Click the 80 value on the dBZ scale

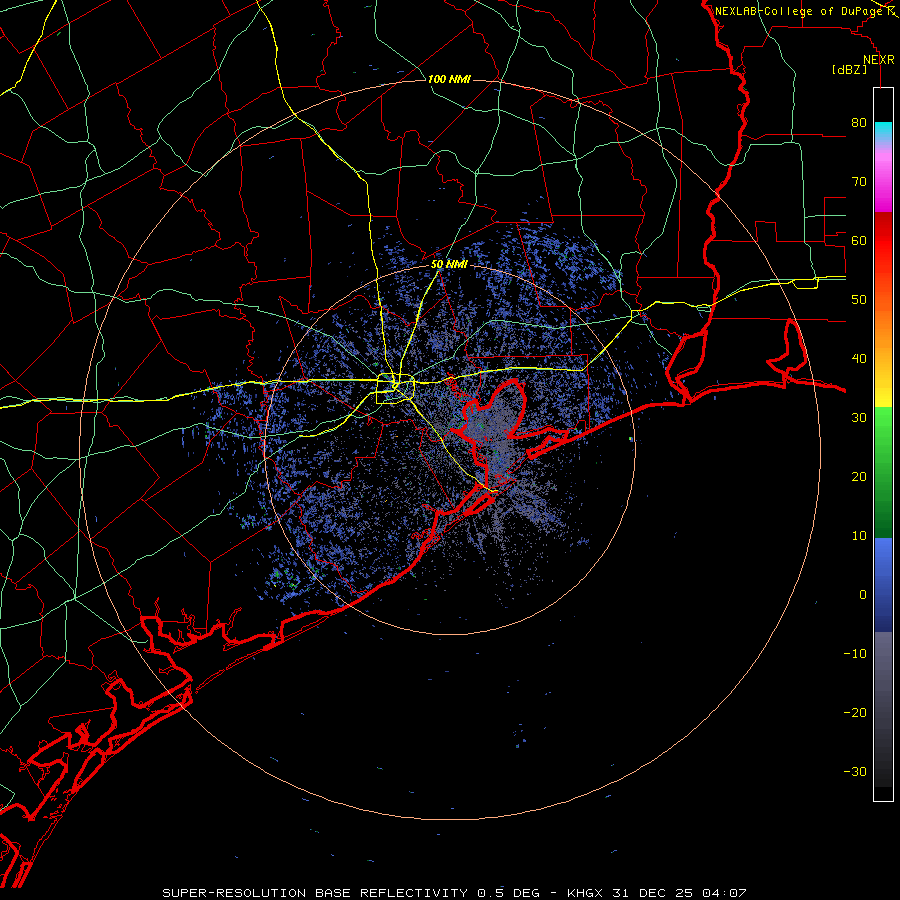coord(859,123)
